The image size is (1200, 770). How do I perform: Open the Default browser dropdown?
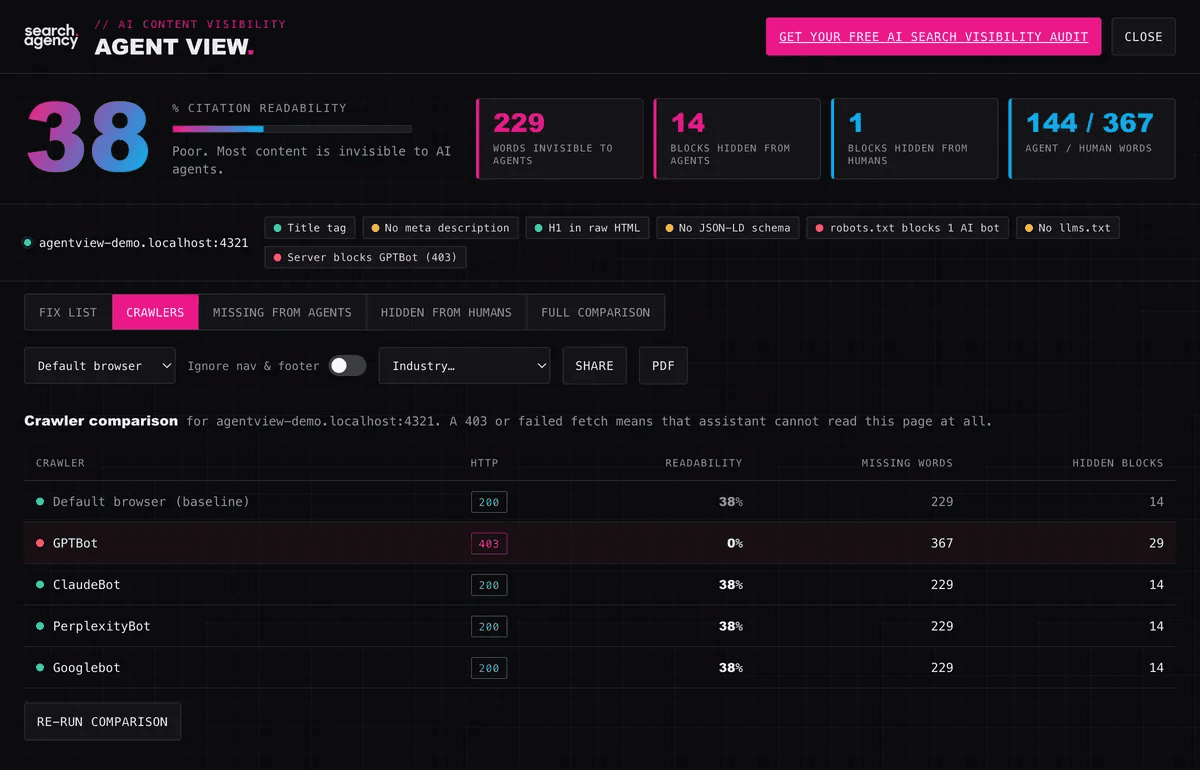[100, 366]
